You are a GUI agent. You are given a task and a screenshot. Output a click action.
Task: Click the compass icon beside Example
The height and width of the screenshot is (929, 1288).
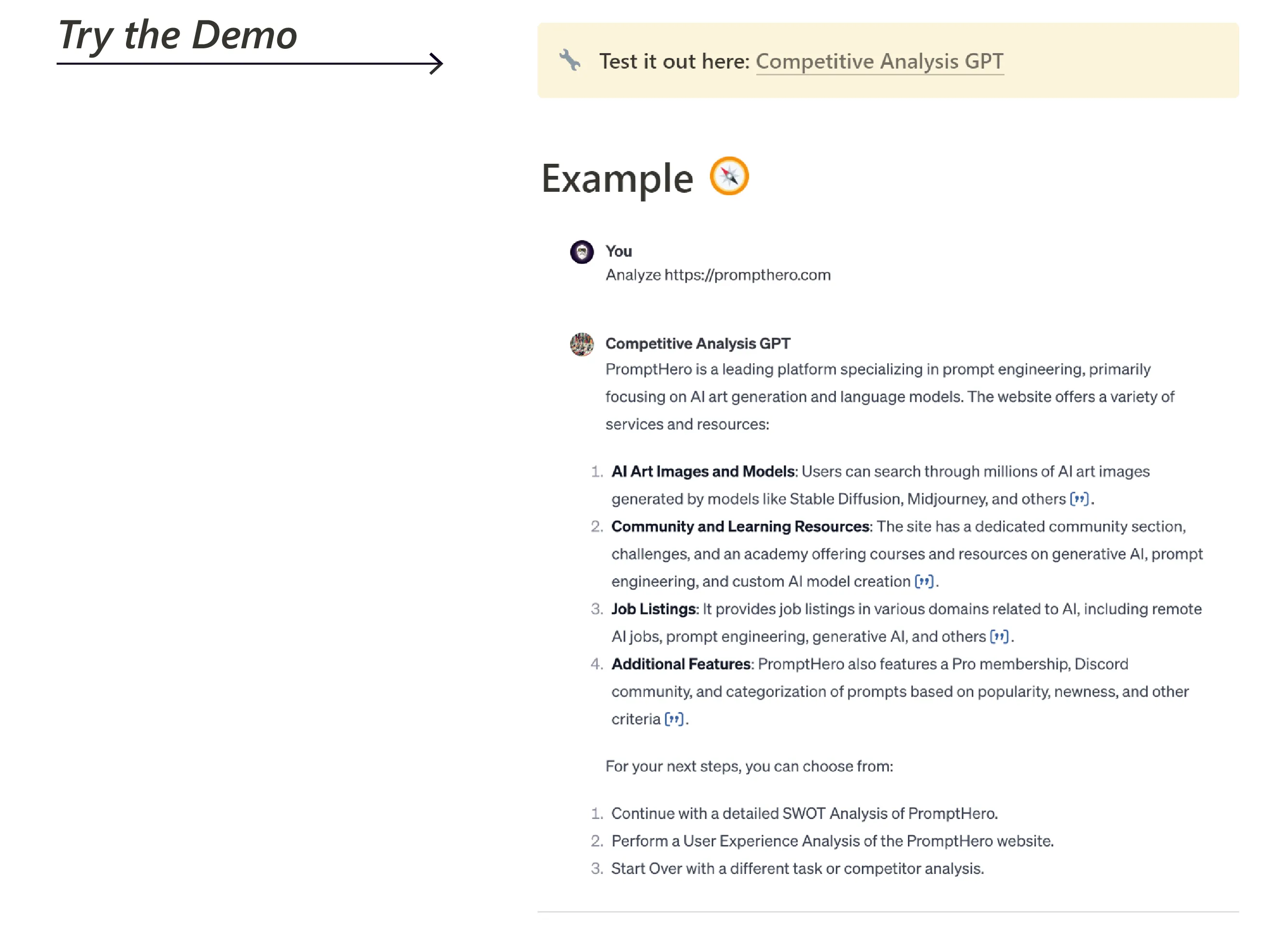click(x=729, y=176)
